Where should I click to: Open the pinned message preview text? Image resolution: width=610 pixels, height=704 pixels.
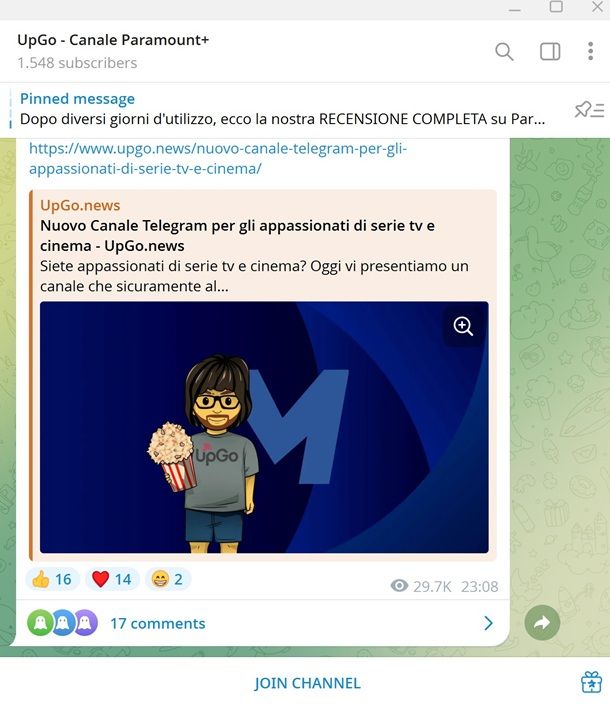282,119
